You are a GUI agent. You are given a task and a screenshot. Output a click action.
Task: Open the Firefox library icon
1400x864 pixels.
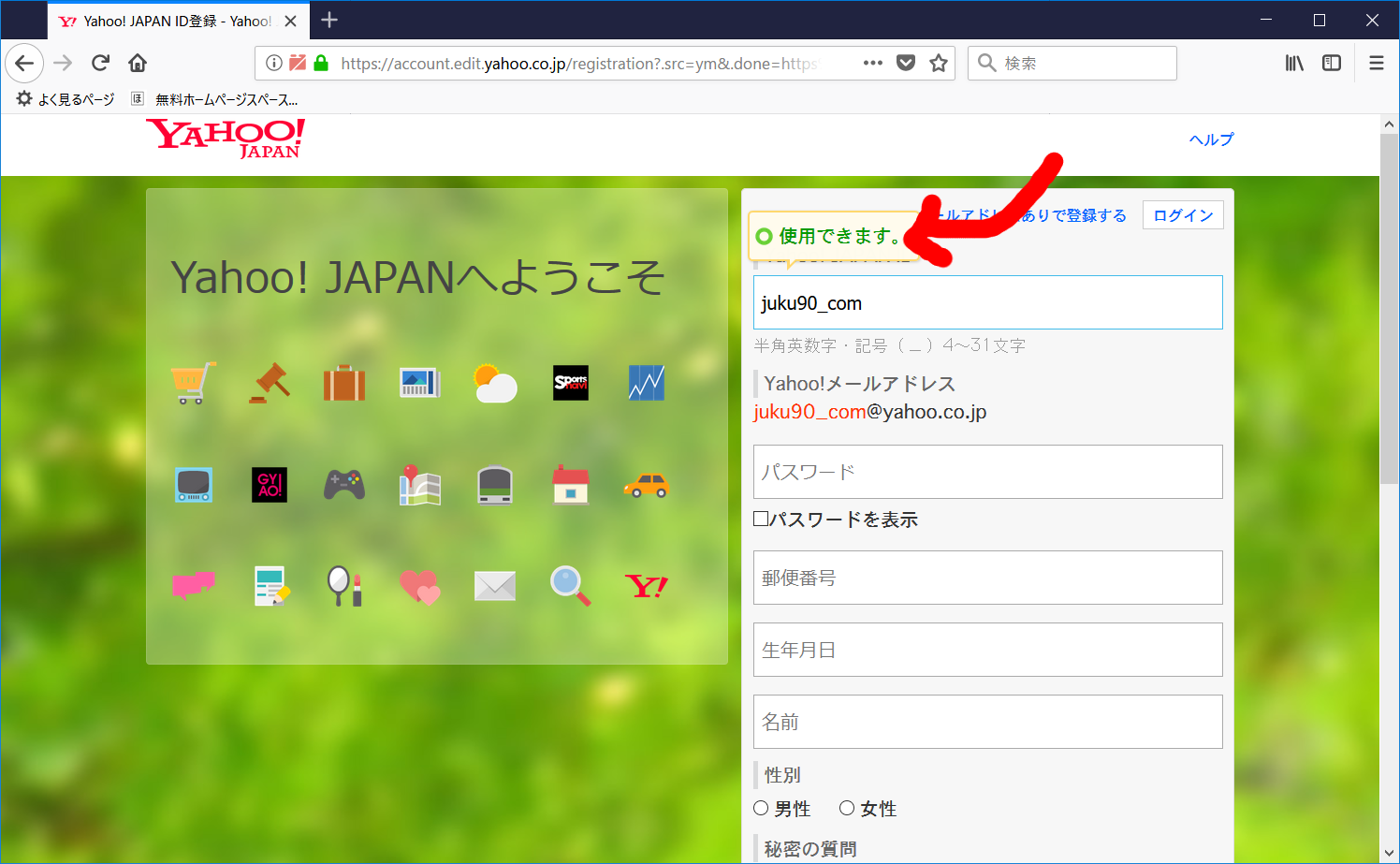point(1294,63)
